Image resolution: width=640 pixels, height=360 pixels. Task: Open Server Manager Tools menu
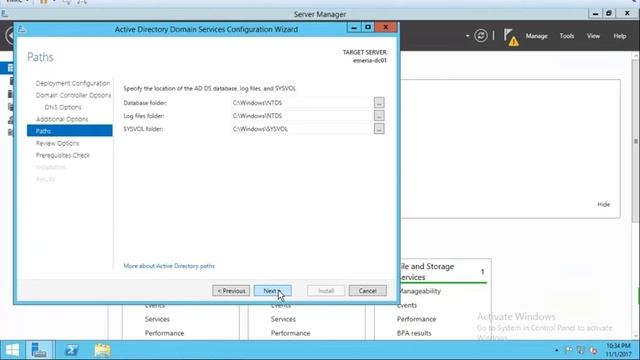[567, 36]
